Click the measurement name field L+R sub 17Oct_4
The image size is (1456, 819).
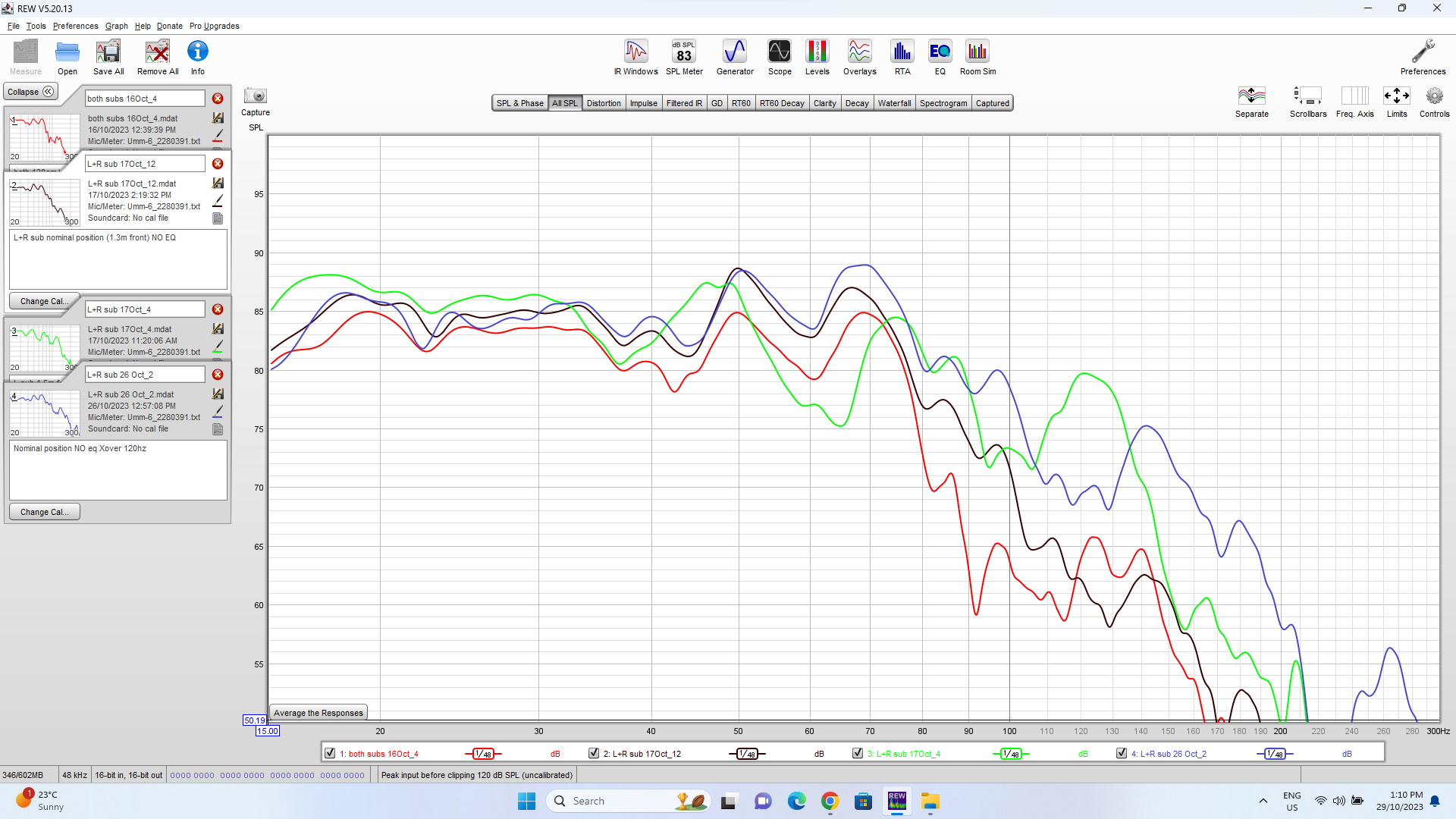tap(144, 309)
